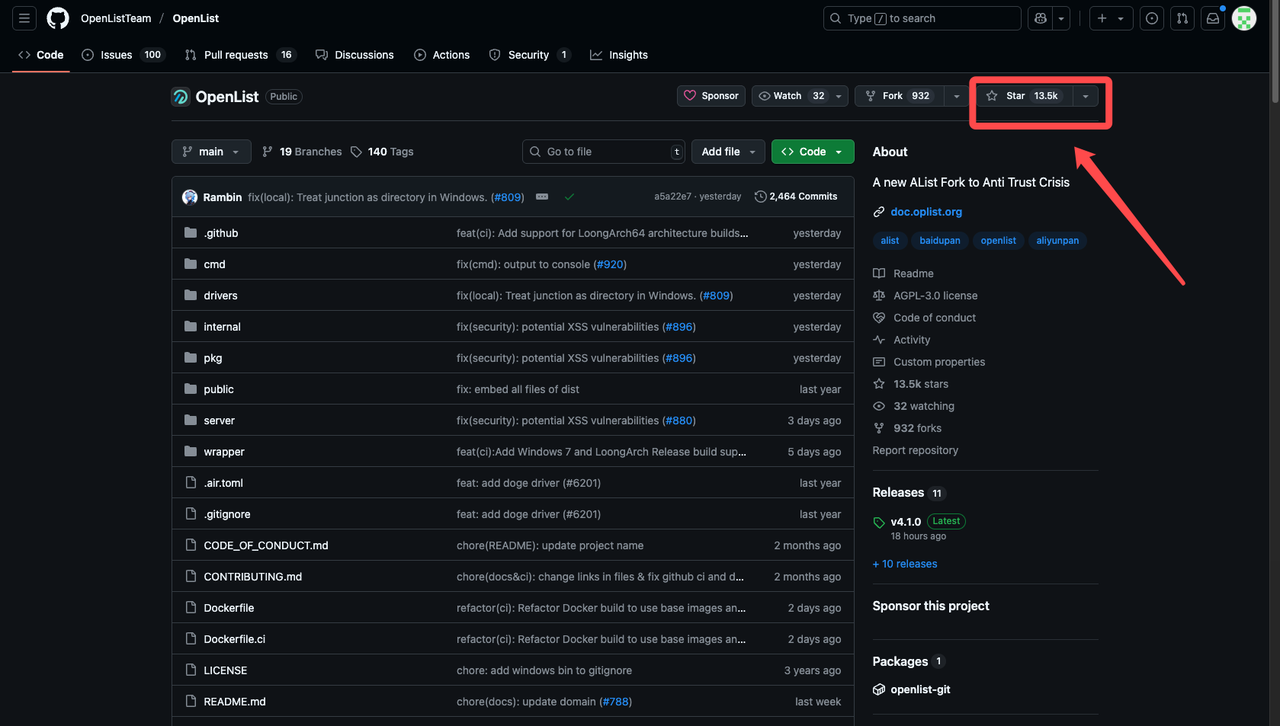Visit doc.oplist.org website link

[x=925, y=211]
